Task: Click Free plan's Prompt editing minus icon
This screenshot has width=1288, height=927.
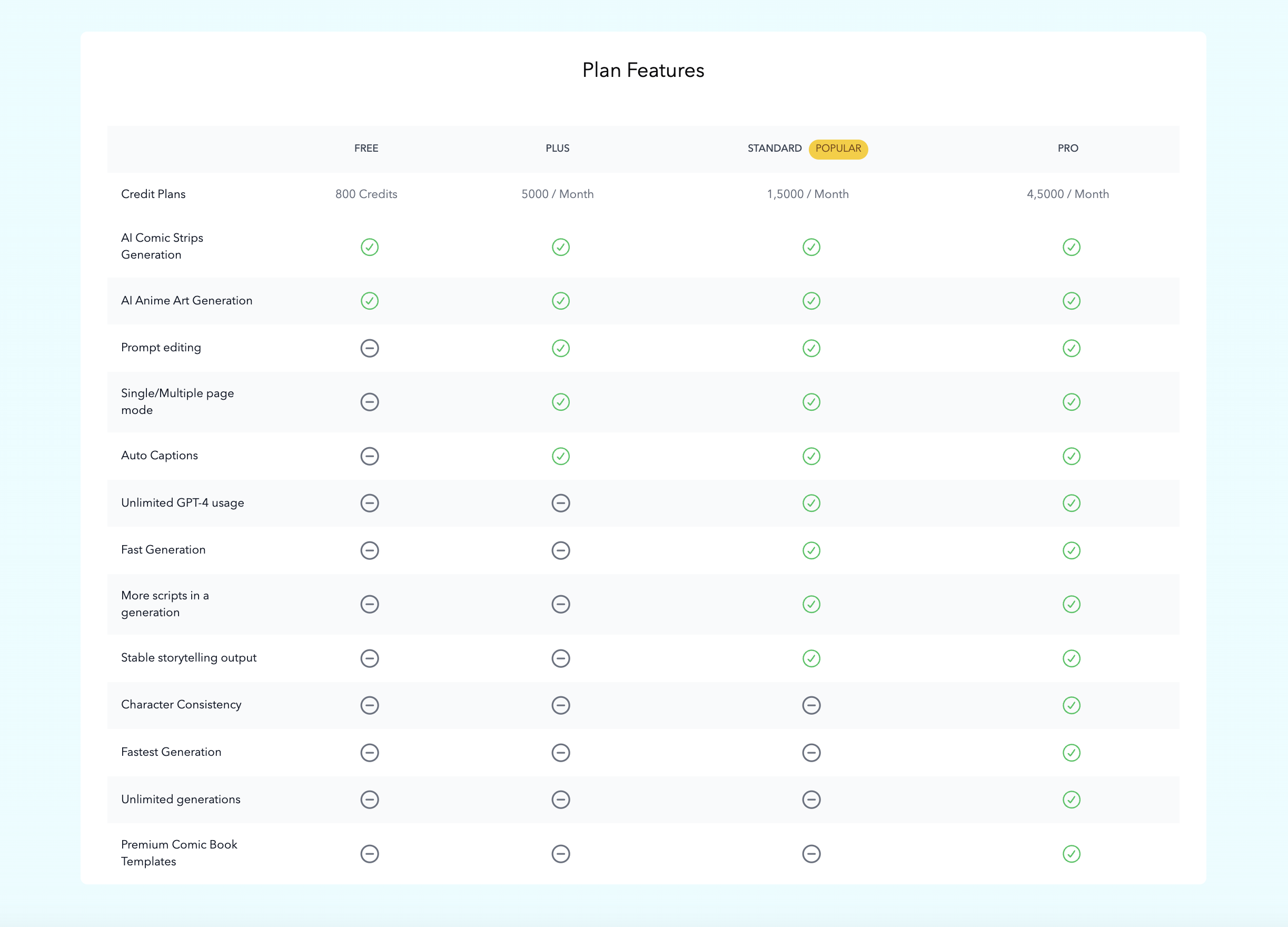Action: coord(369,348)
